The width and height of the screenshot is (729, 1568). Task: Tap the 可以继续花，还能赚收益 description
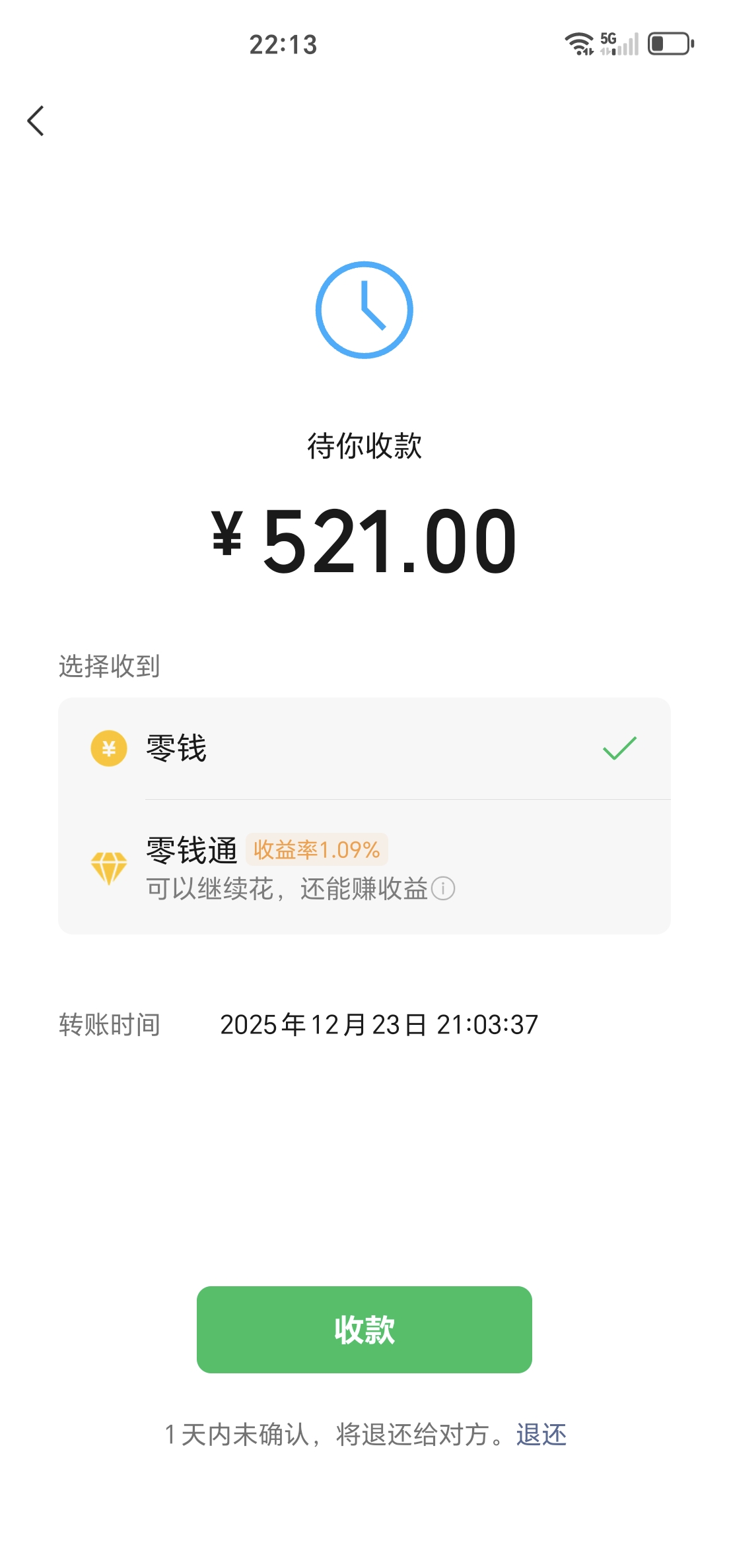click(x=287, y=888)
